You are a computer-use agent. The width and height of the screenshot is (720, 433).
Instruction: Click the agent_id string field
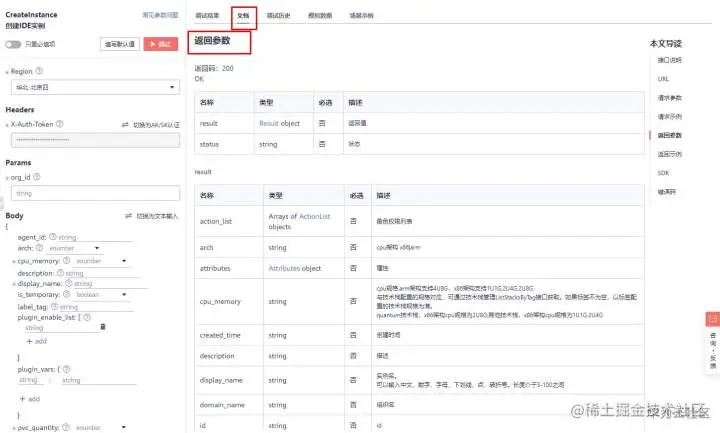click(x=95, y=237)
